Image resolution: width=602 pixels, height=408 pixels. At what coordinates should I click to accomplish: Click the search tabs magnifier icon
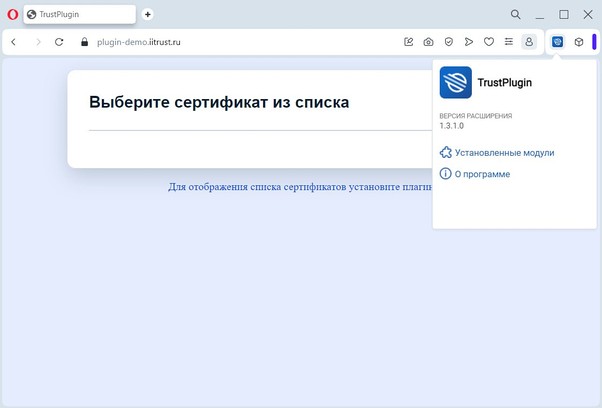click(x=516, y=15)
